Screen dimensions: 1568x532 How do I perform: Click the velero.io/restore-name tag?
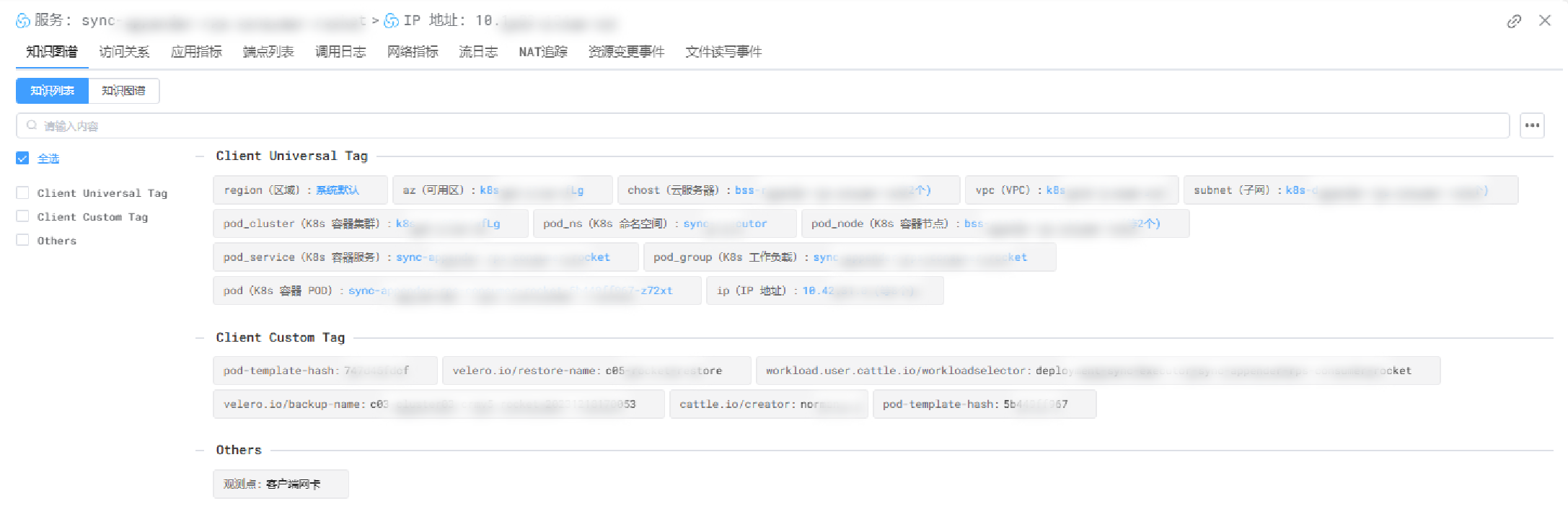click(596, 371)
